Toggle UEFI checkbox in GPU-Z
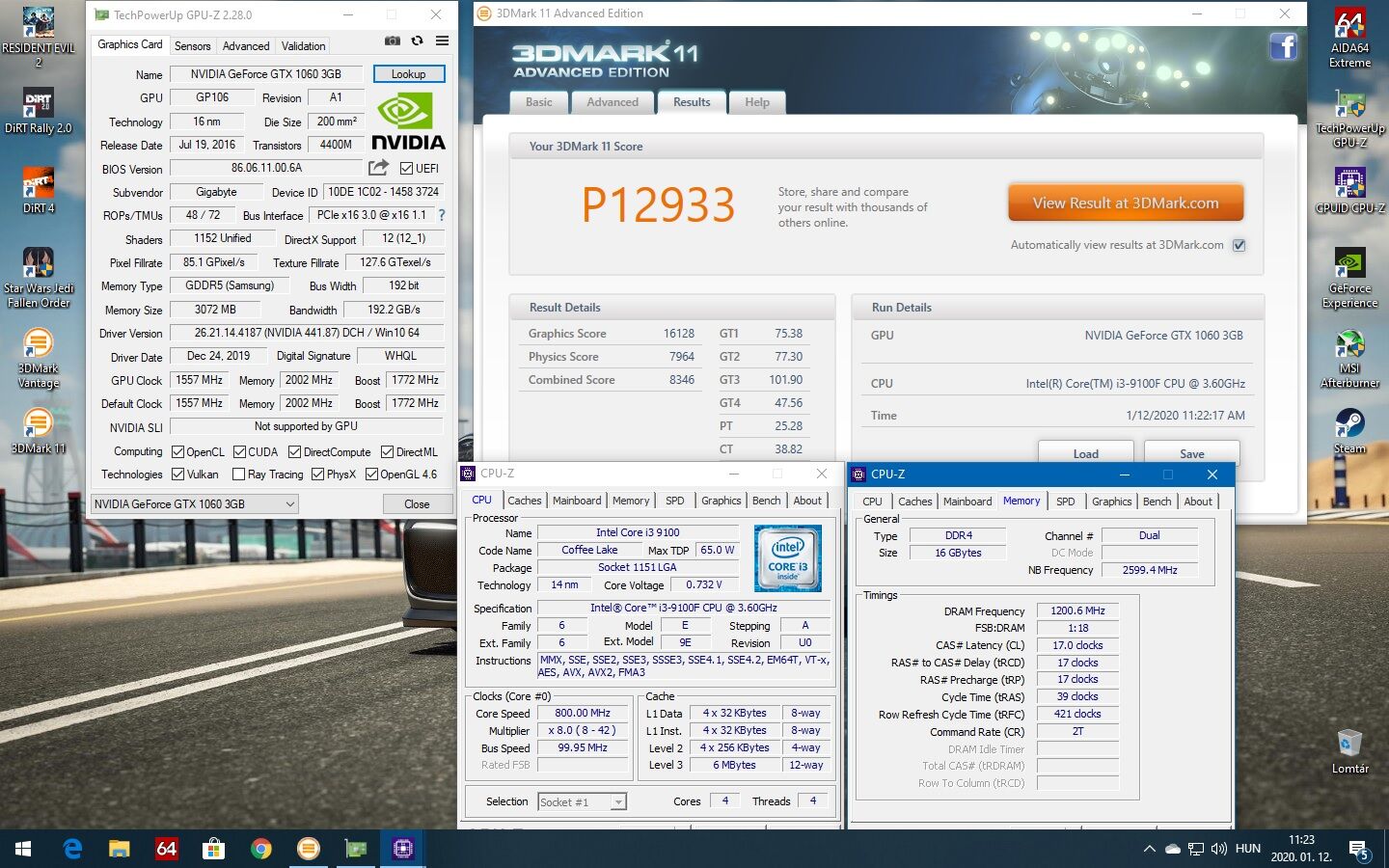 click(x=406, y=169)
